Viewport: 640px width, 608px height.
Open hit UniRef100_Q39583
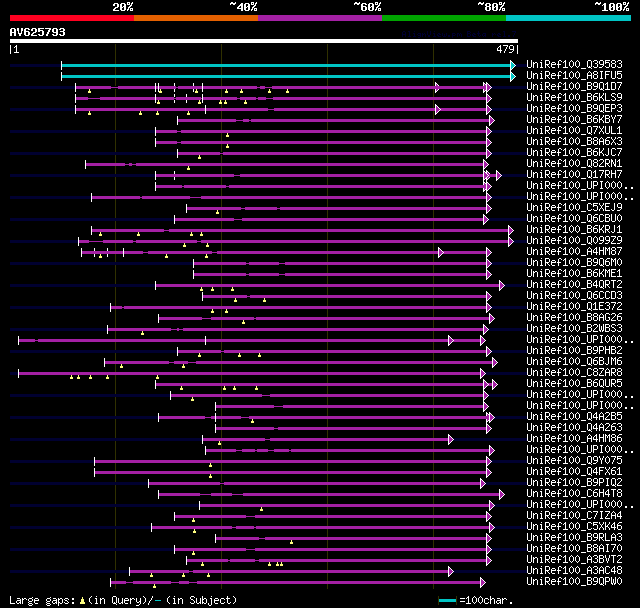[574, 64]
